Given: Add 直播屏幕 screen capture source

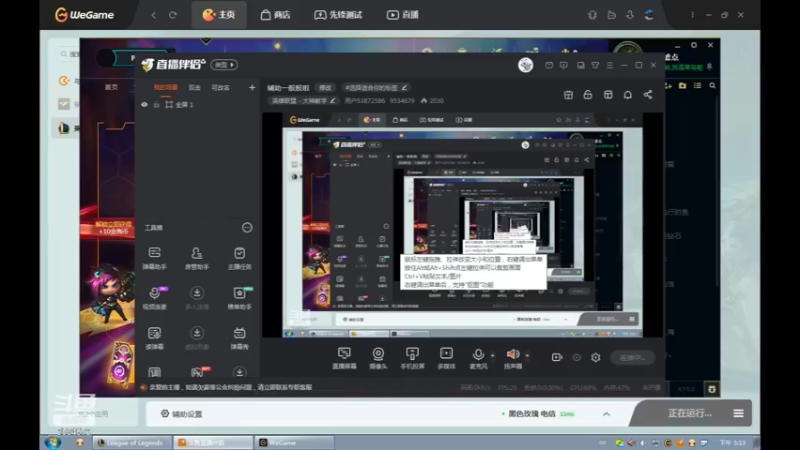Looking at the screenshot, I should point(344,358).
